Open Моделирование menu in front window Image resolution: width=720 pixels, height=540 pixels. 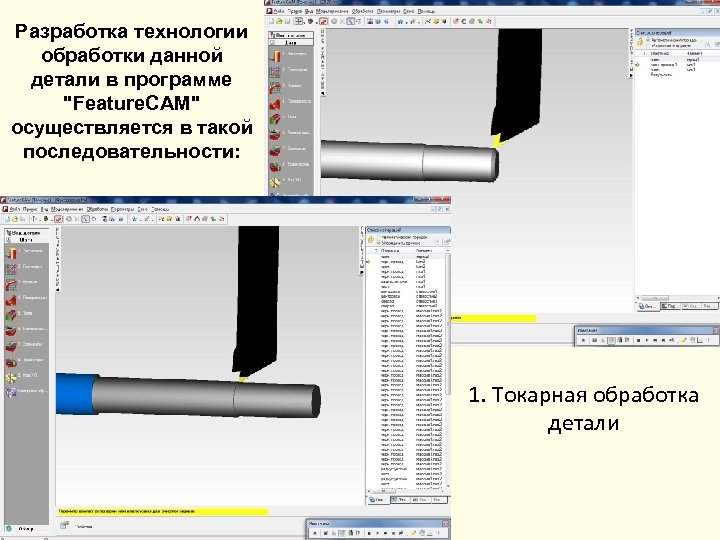[67, 209]
